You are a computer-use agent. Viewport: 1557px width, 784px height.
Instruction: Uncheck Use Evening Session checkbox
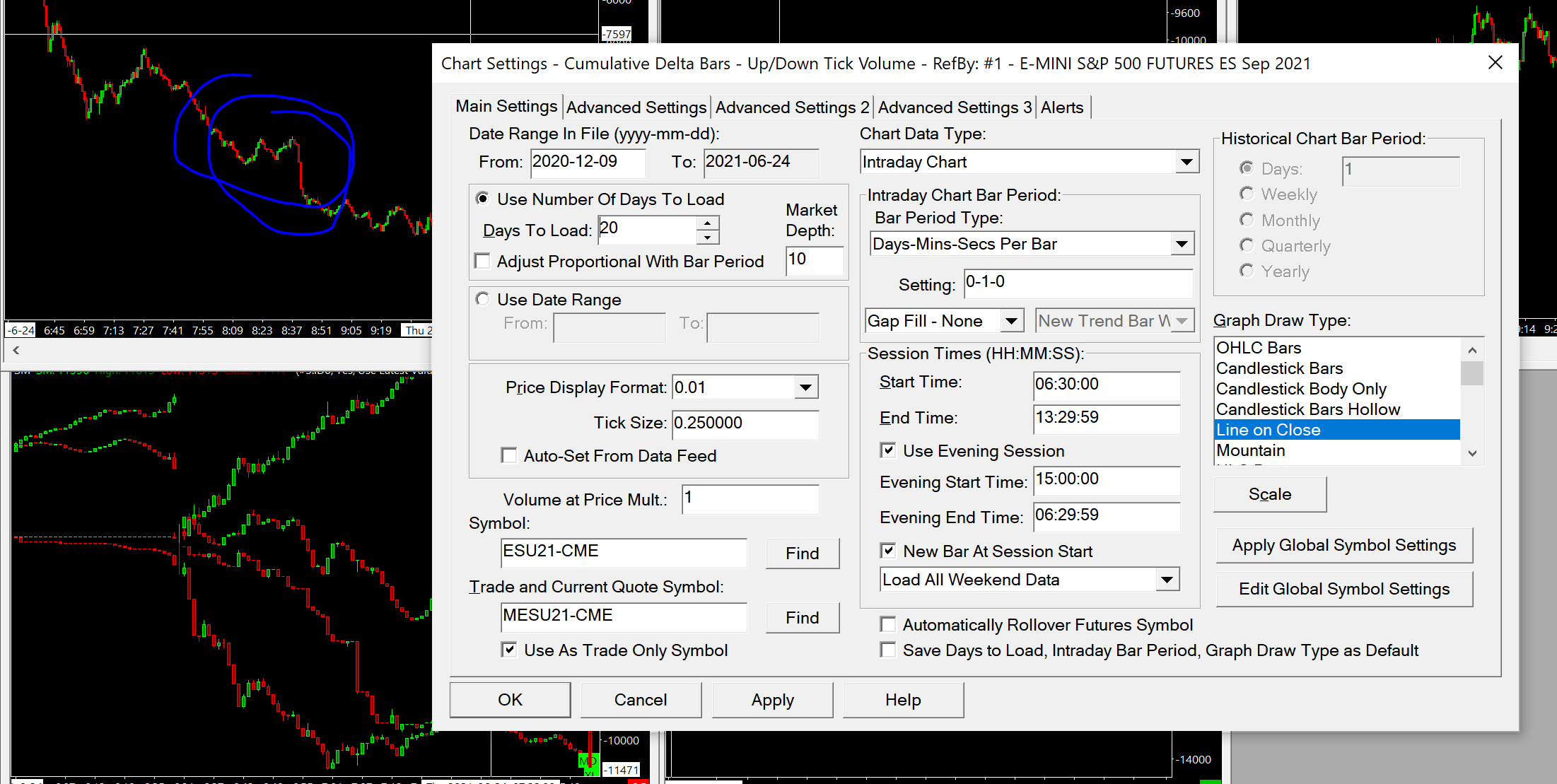tap(888, 450)
